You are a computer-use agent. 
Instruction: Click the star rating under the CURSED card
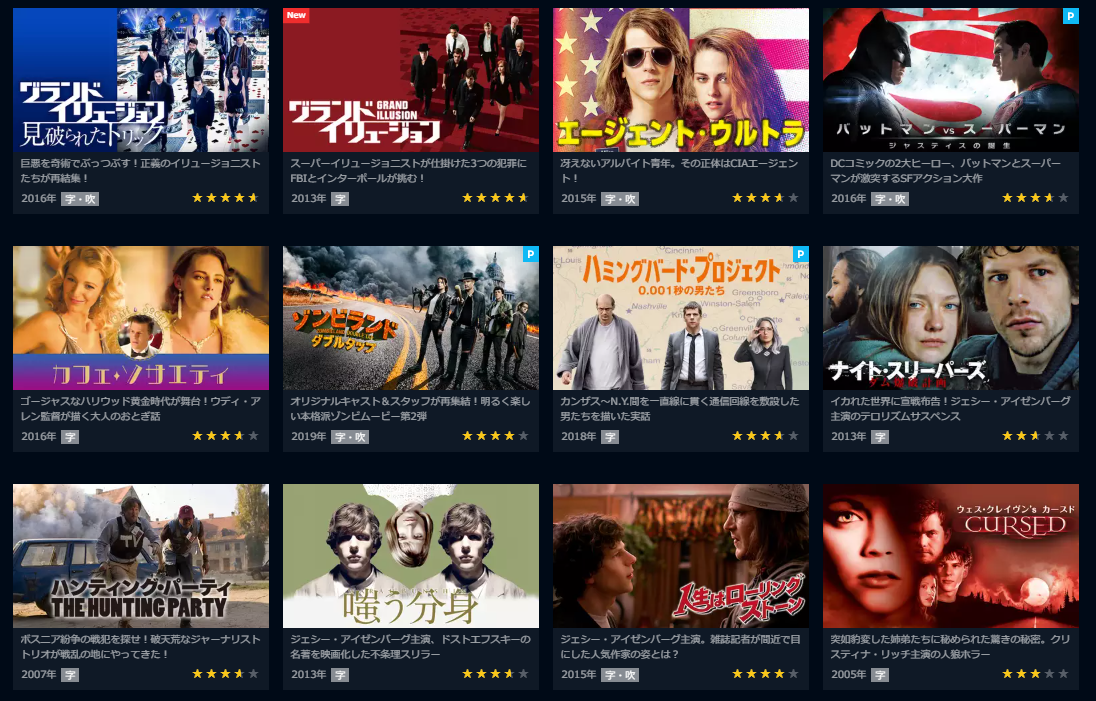pyautogui.click(x=1035, y=674)
